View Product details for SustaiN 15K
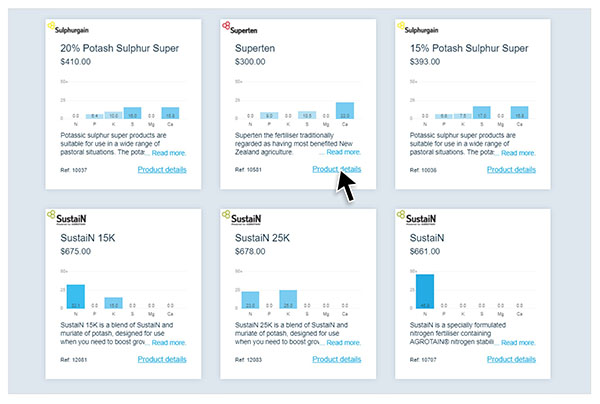Image resolution: width=600 pixels, height=404 pixels. [162, 358]
